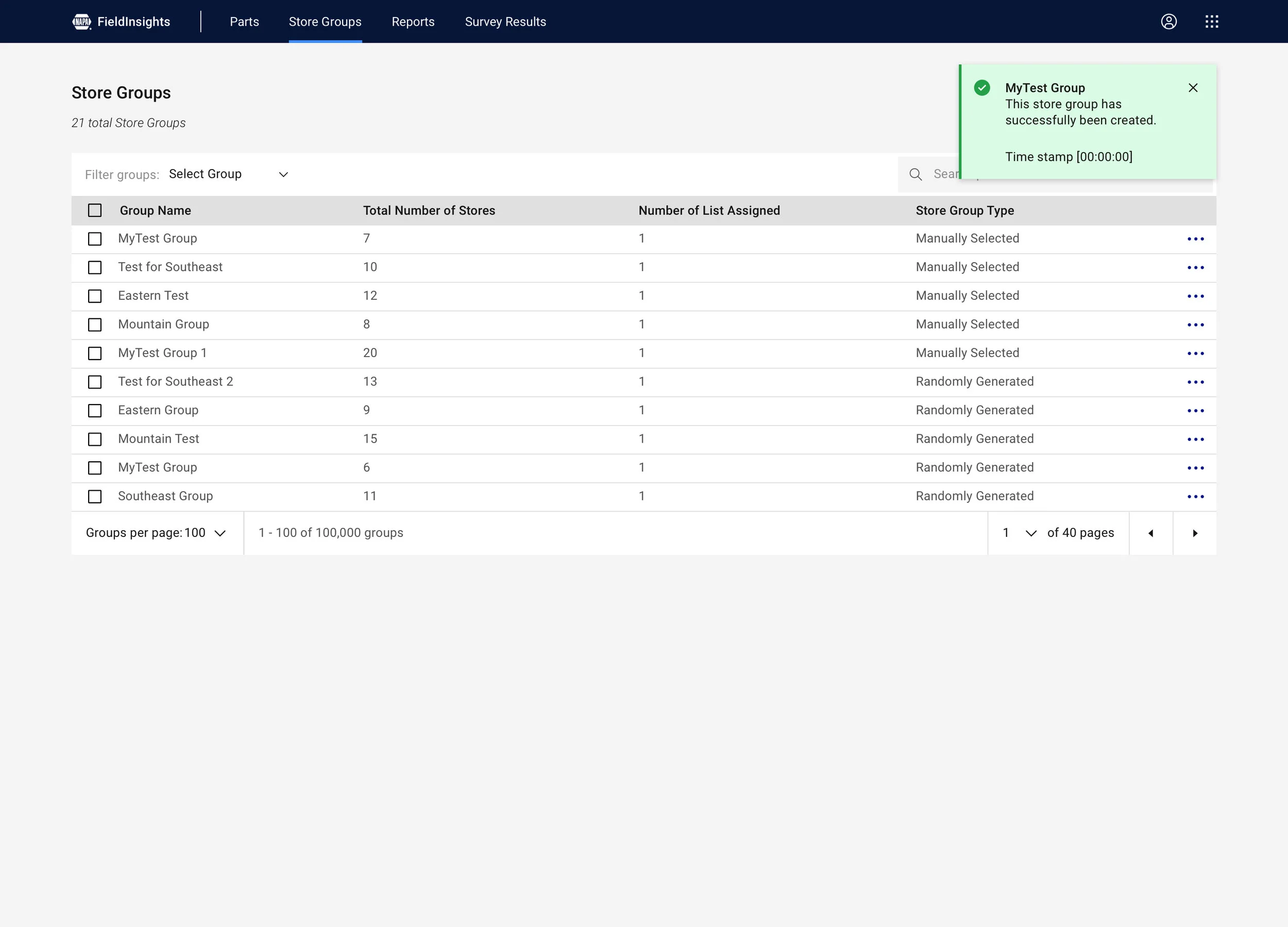Open the user account profile icon

(x=1168, y=22)
